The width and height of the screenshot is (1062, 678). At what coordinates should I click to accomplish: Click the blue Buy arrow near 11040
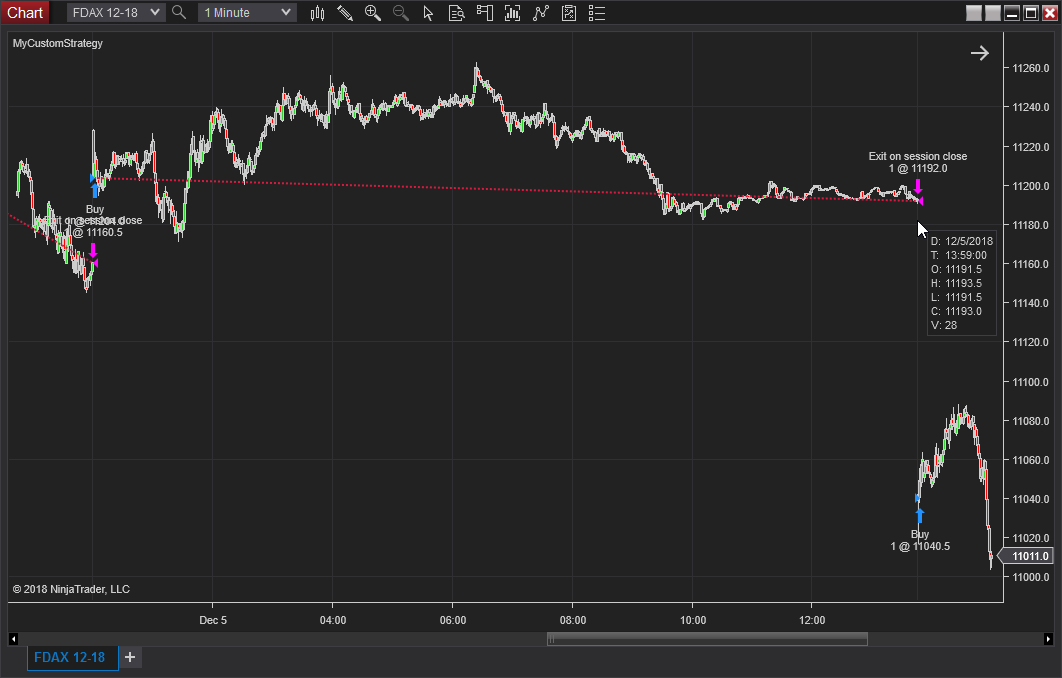point(919,515)
